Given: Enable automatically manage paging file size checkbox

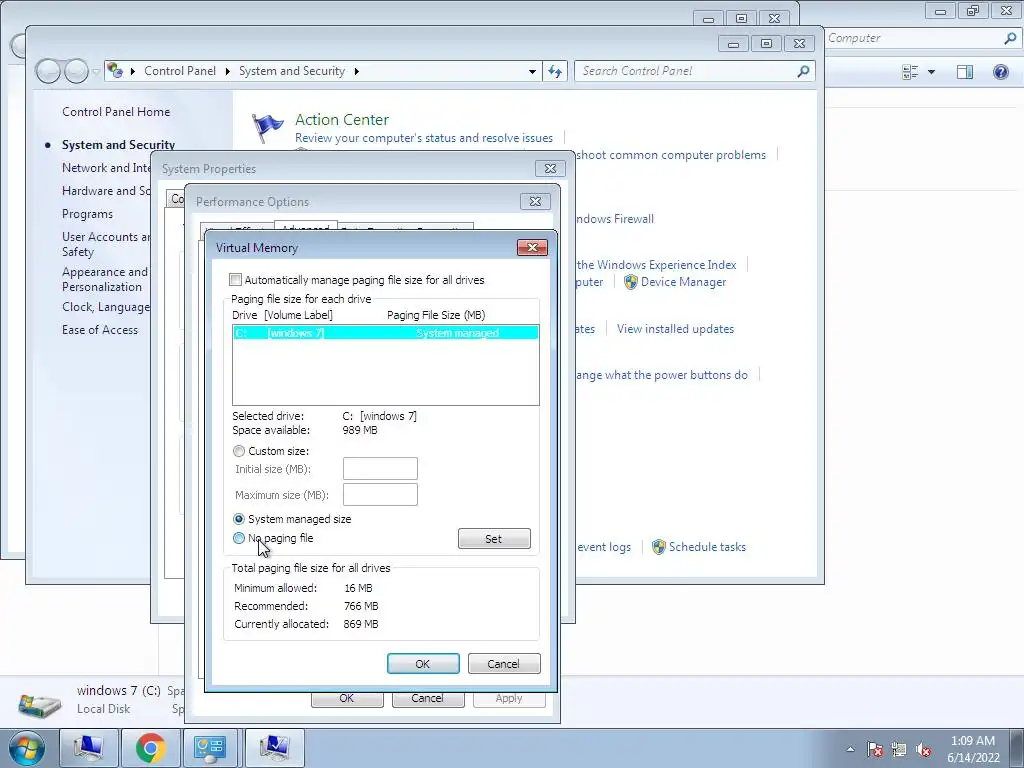Looking at the screenshot, I should point(235,280).
